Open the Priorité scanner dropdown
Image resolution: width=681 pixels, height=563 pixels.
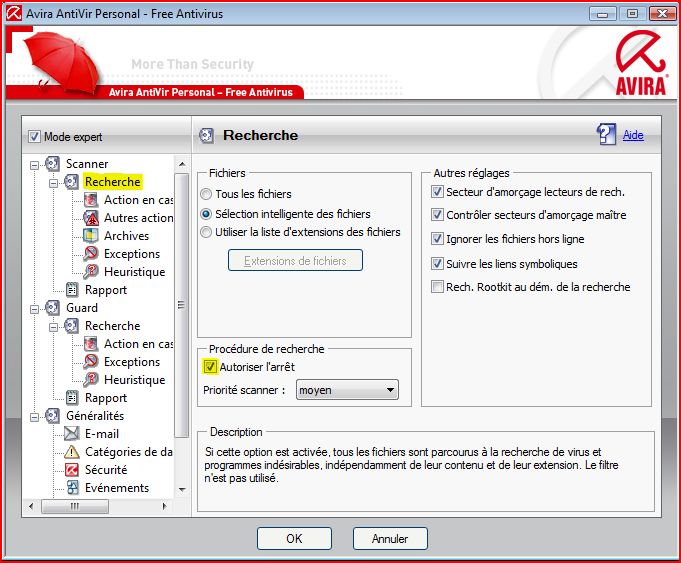coord(347,390)
